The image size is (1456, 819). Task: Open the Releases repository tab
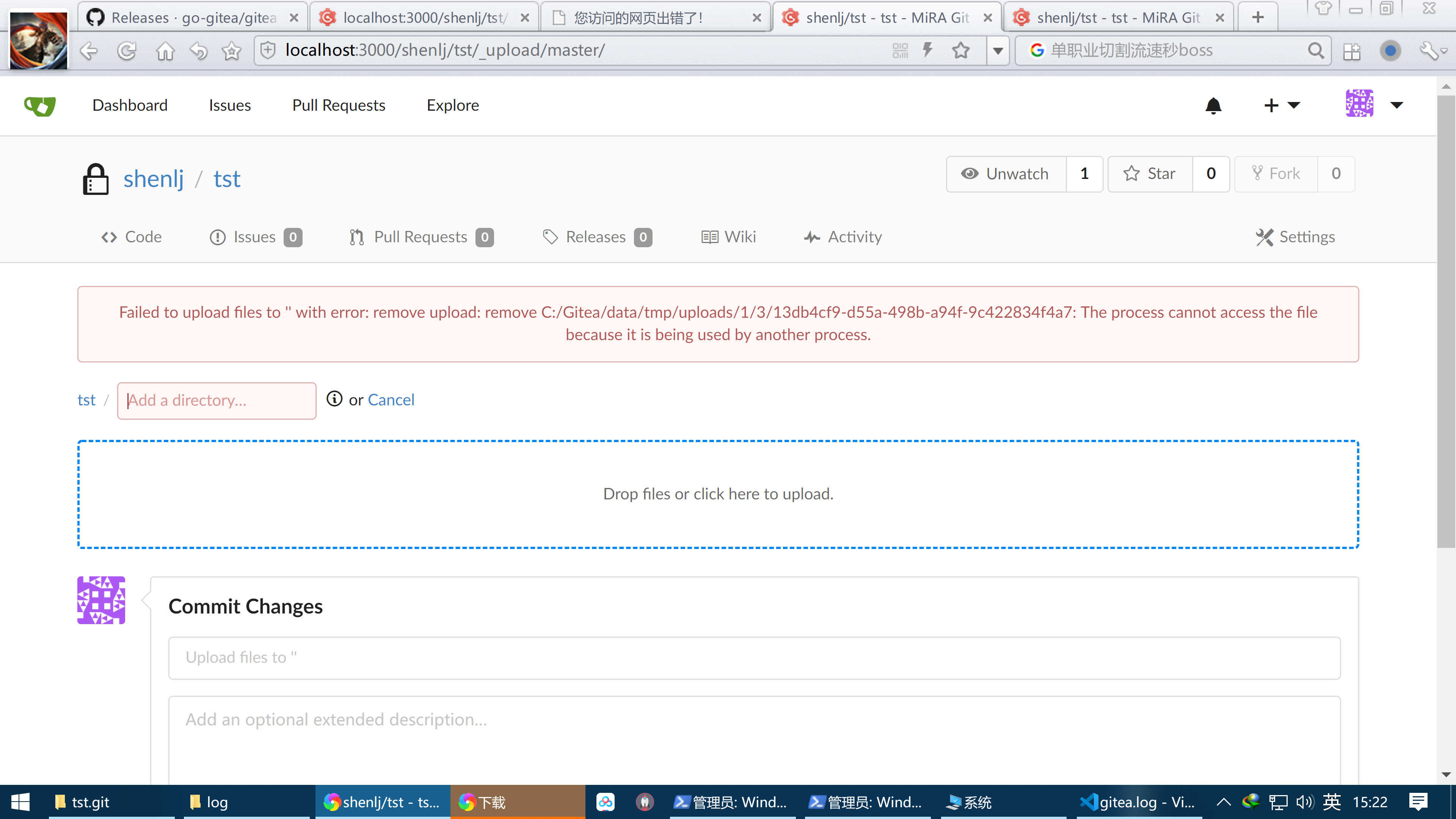tap(596, 237)
